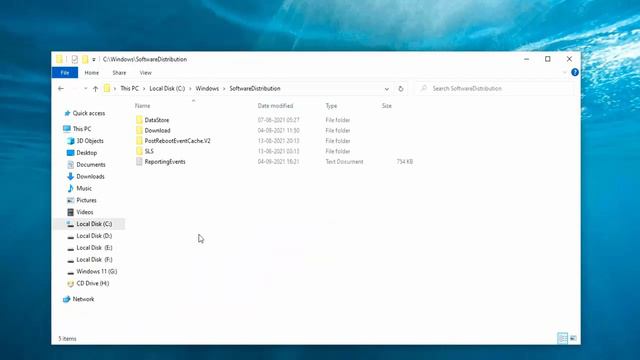Open the Download folder icon
Image resolution: width=640 pixels, height=360 pixels.
tap(139, 131)
